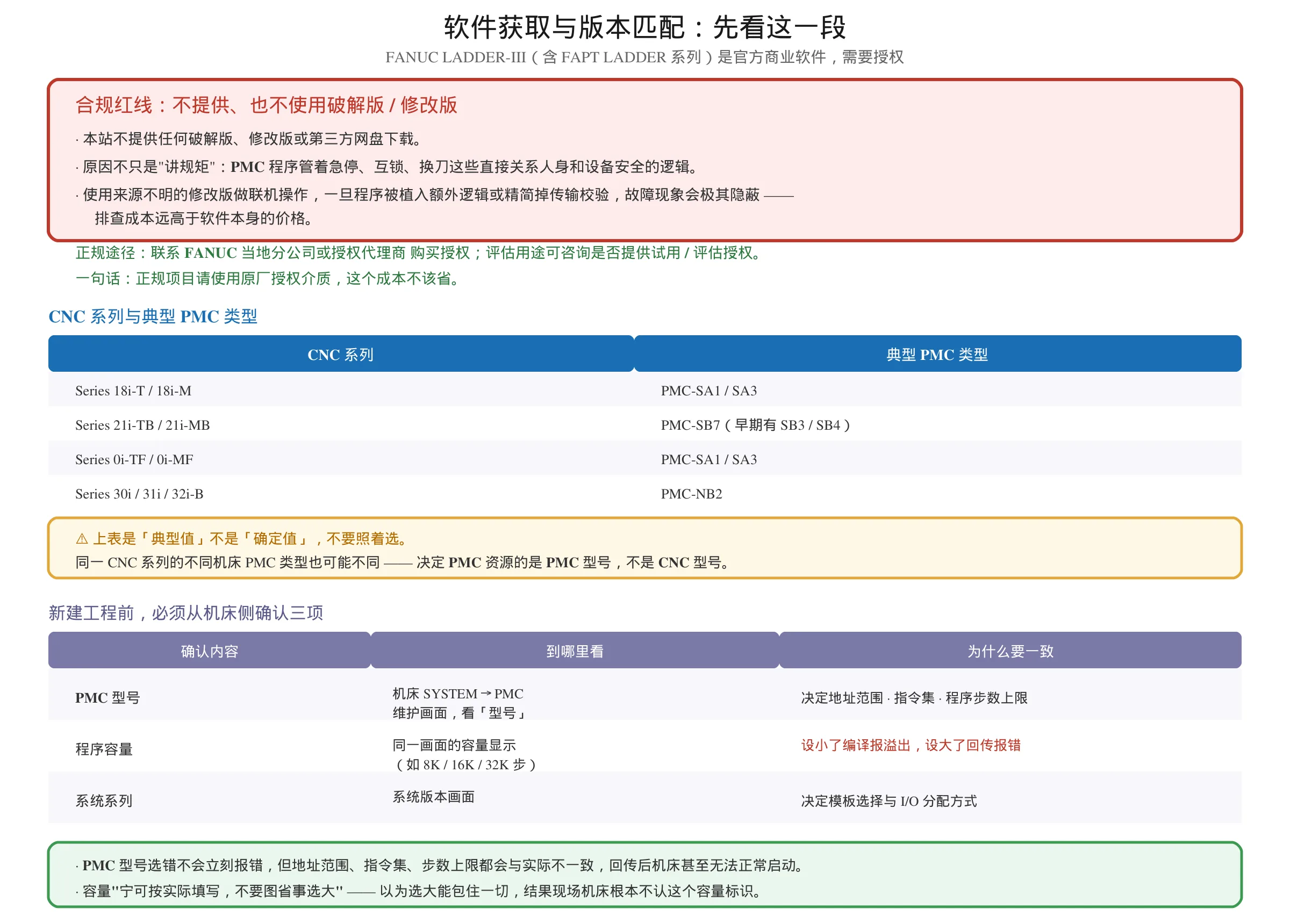Click the title 软件获取与版本匹配：先看这一段
Image resolution: width=1290 pixels, height=924 pixels.
click(644, 27)
